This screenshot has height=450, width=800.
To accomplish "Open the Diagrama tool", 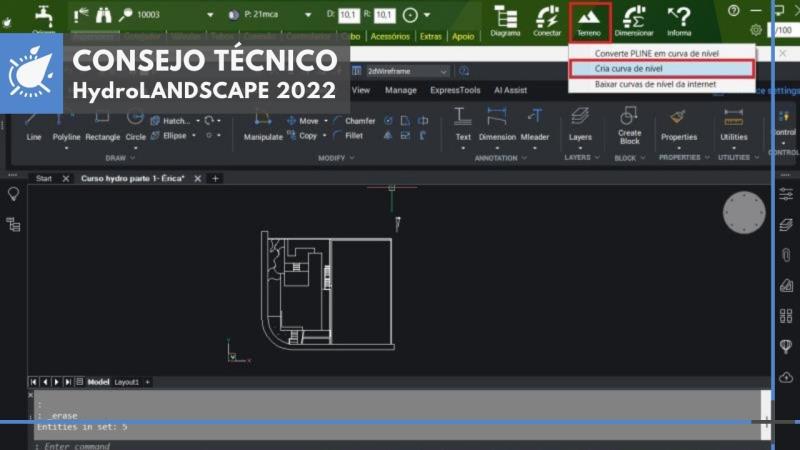I will [x=505, y=21].
